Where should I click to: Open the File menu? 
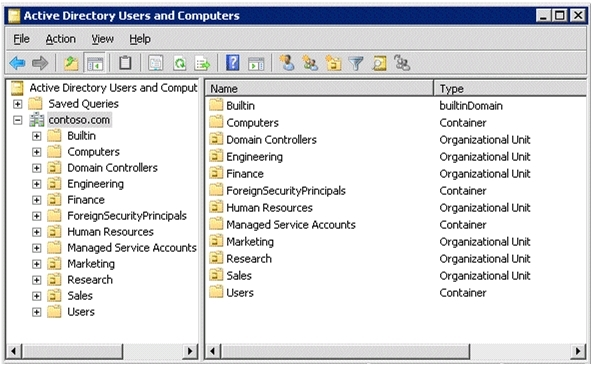22,39
